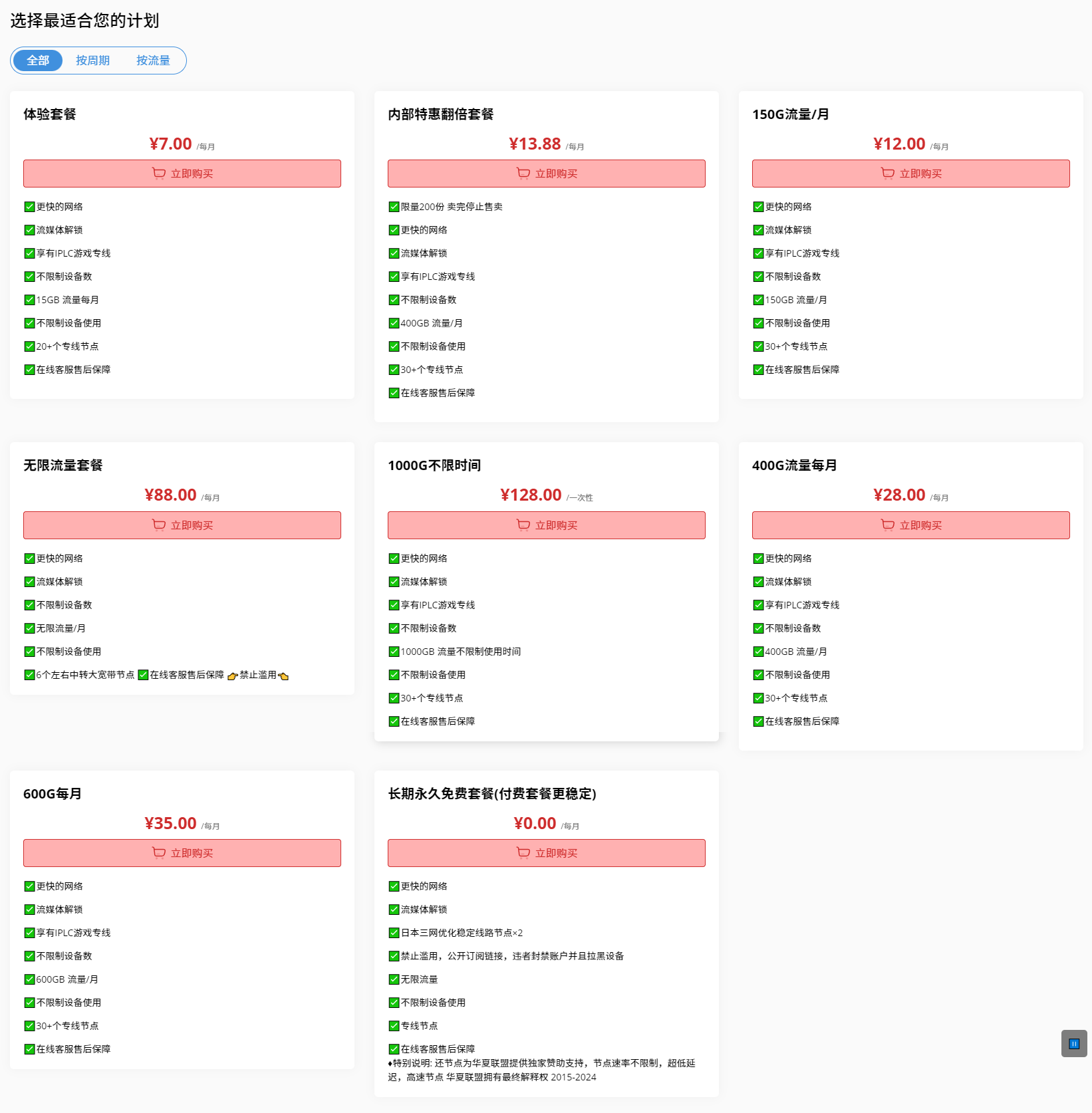Switch to the 按周期 tab

[x=92, y=61]
